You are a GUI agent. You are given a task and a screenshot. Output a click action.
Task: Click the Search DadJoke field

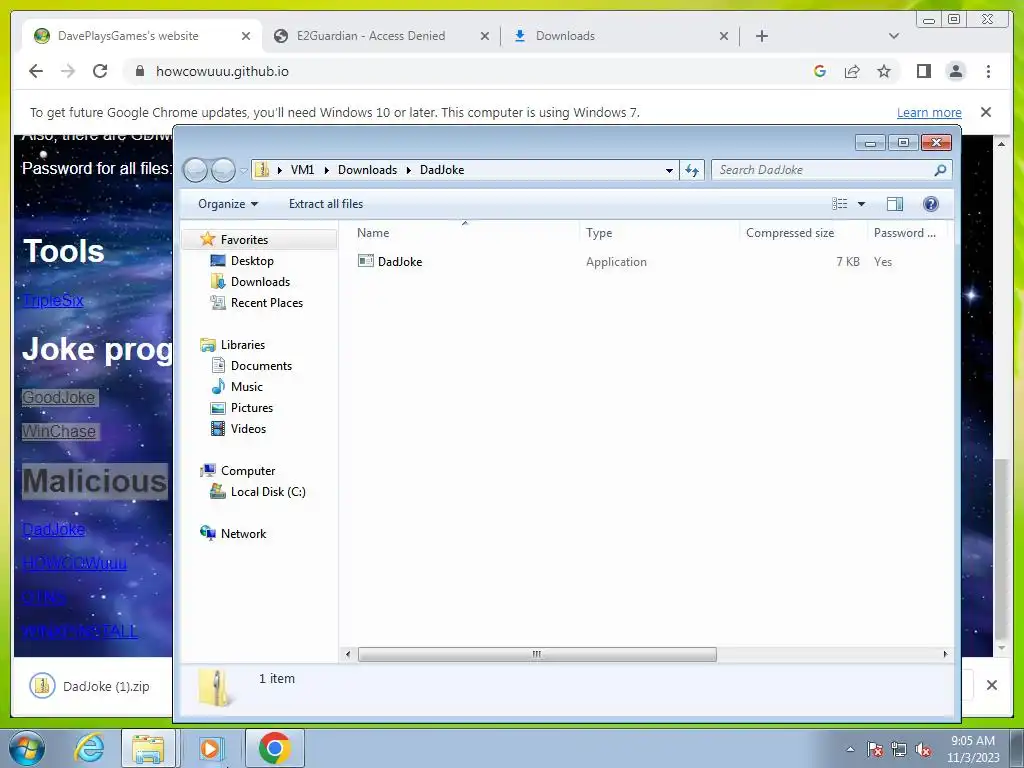(x=831, y=170)
